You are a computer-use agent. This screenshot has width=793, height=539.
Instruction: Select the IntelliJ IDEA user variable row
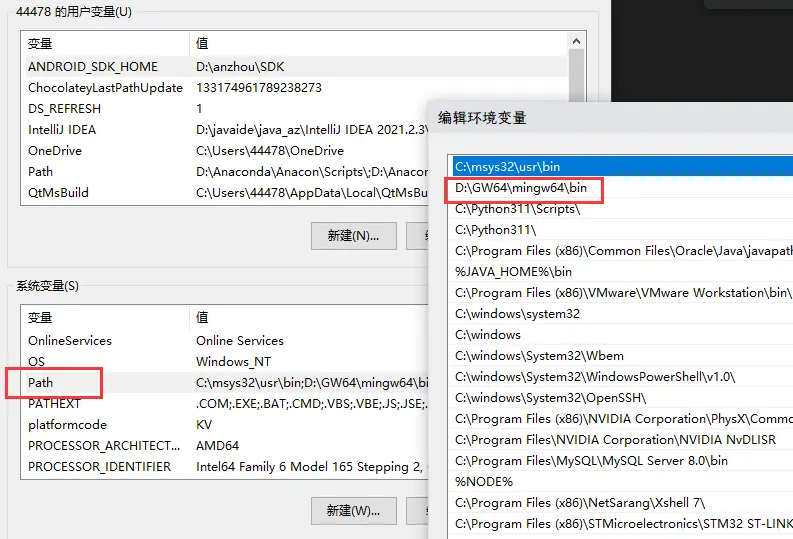[x=62, y=129]
